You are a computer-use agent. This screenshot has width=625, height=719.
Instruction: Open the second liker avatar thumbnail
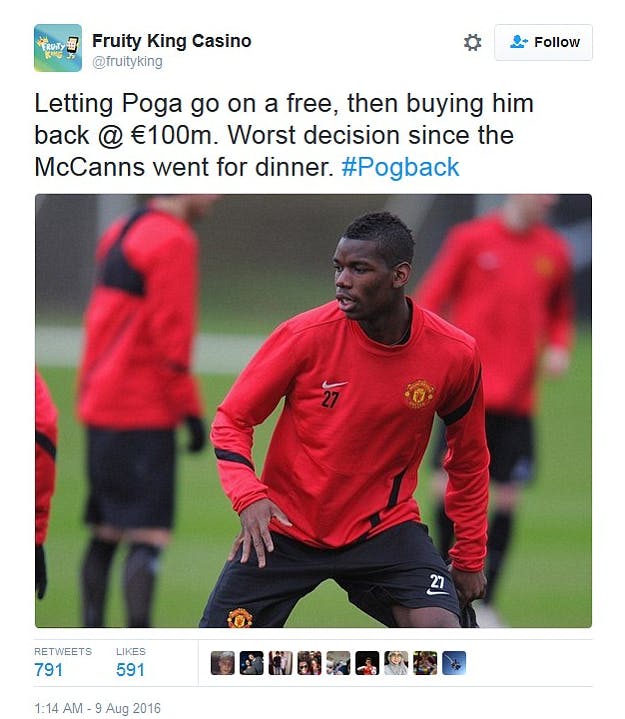[252, 663]
